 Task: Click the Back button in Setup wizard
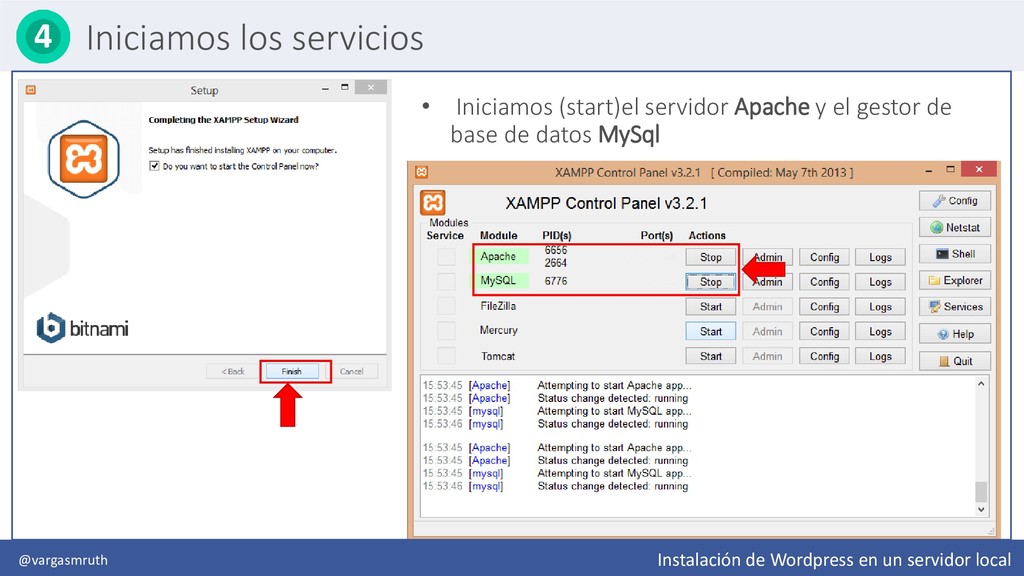click(232, 371)
